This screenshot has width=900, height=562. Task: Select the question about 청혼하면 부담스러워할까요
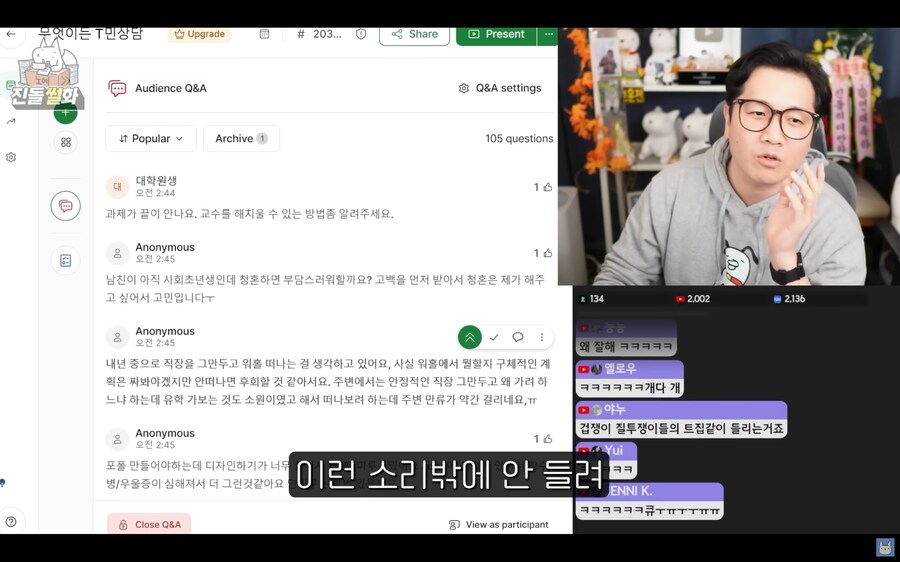click(325, 288)
